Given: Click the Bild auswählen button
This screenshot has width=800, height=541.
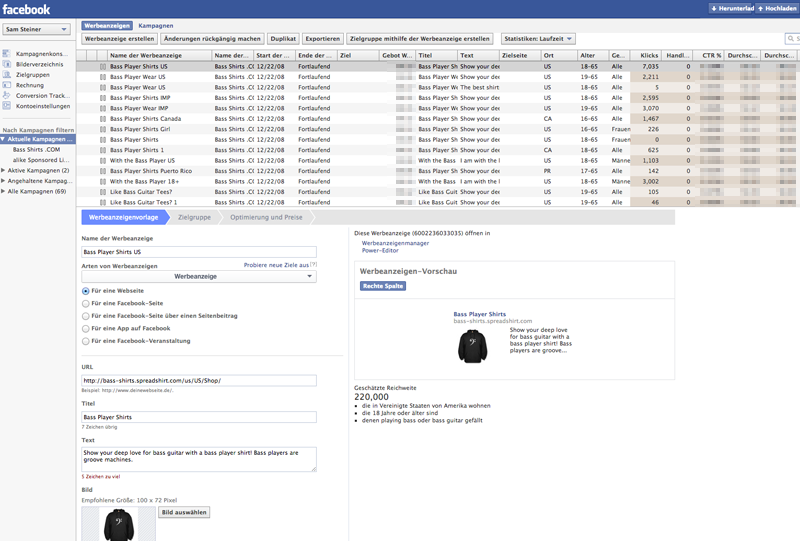Looking at the screenshot, I should point(184,512).
